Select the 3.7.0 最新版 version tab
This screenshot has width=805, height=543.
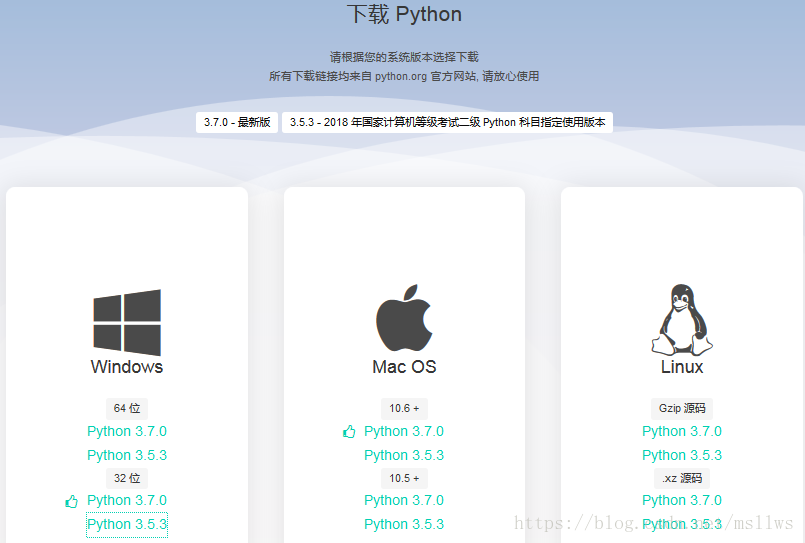tap(237, 122)
